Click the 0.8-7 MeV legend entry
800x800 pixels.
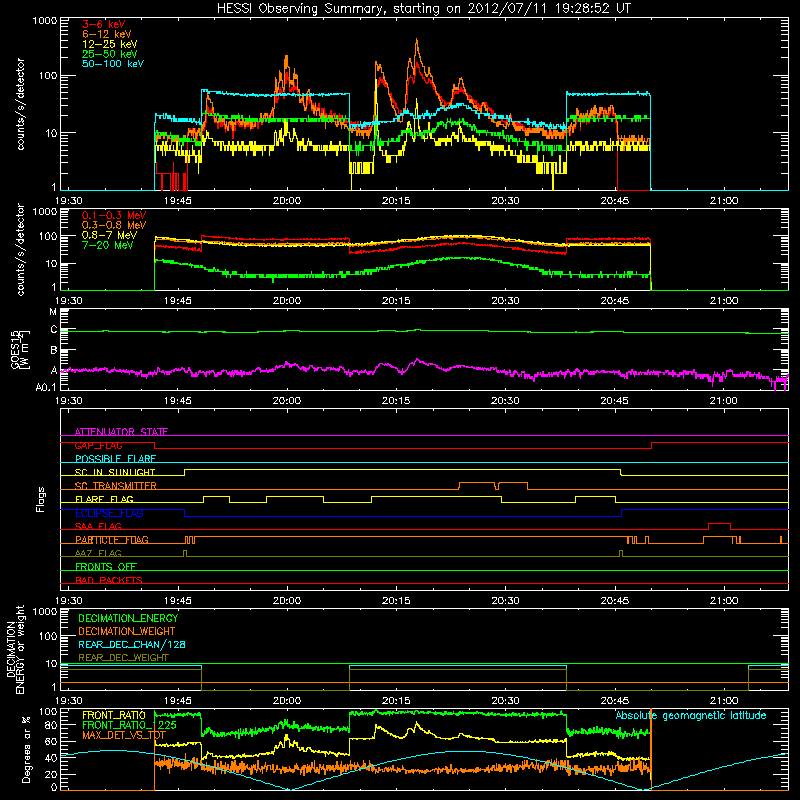[x=110, y=235]
